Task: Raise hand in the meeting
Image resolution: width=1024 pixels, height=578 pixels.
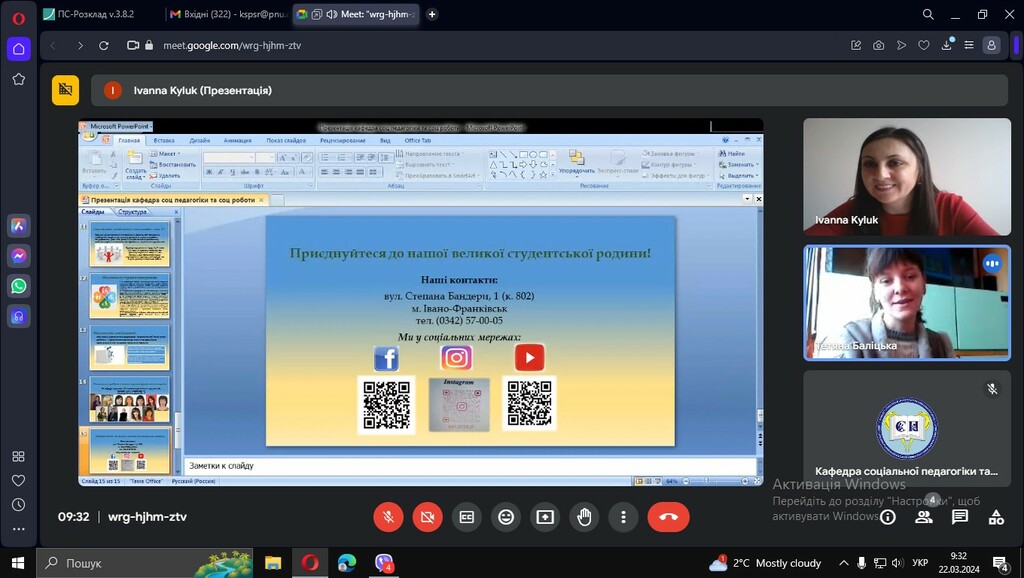Action: coord(584,517)
